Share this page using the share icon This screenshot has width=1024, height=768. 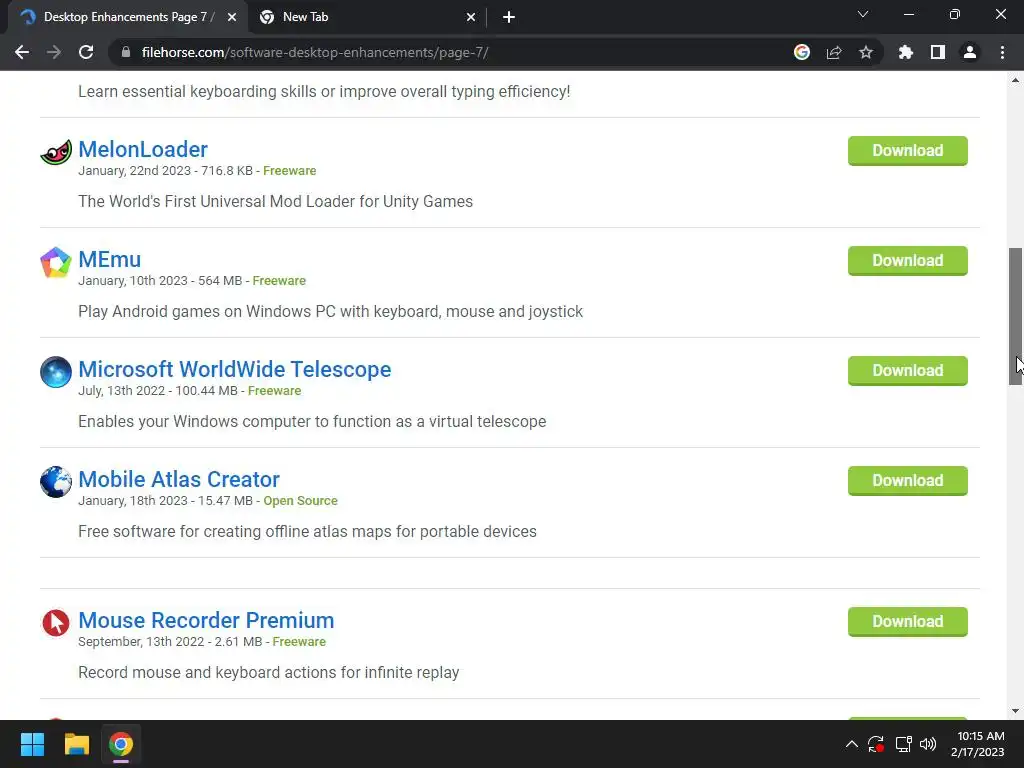pyautogui.click(x=834, y=52)
